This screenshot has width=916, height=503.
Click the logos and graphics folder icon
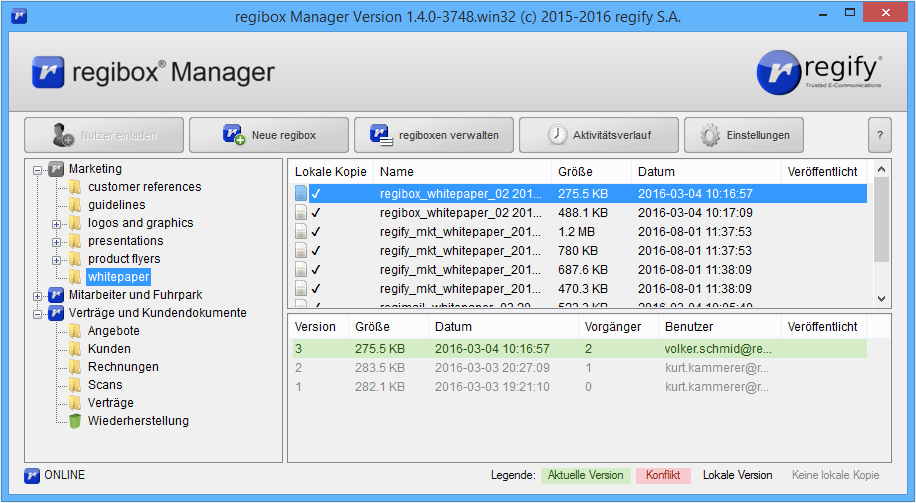(75, 223)
